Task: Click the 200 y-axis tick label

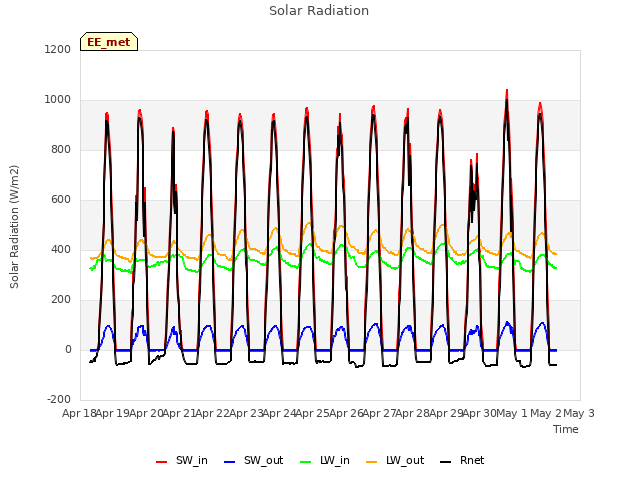Action: point(61,300)
